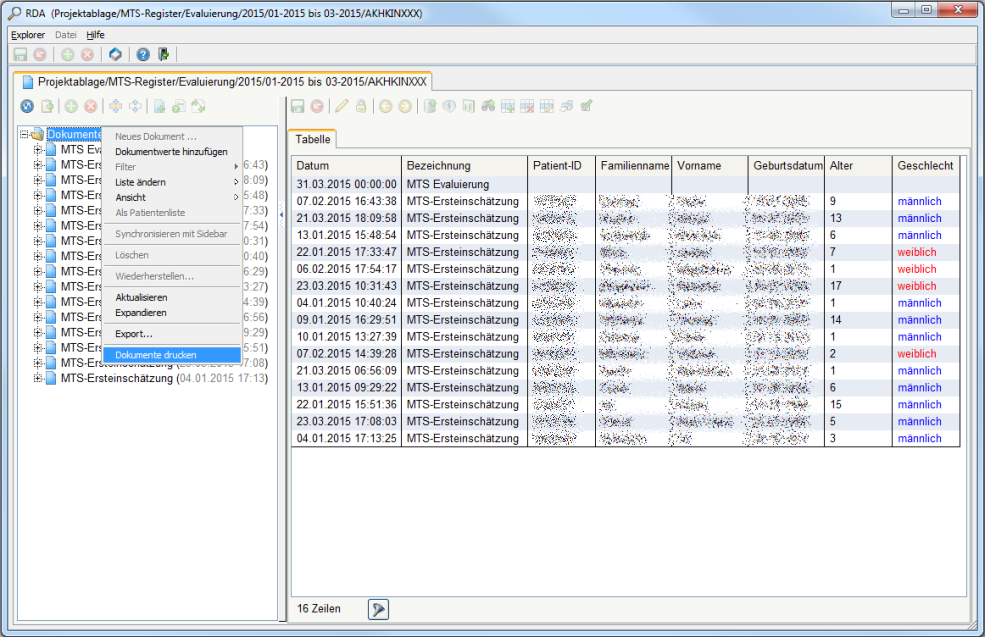The image size is (985, 637).
Task: Switch to the Tabelle tab
Action: click(313, 140)
